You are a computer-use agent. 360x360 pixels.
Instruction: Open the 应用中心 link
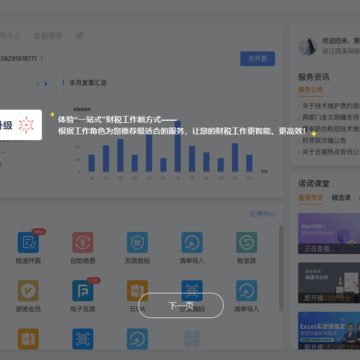(262, 214)
